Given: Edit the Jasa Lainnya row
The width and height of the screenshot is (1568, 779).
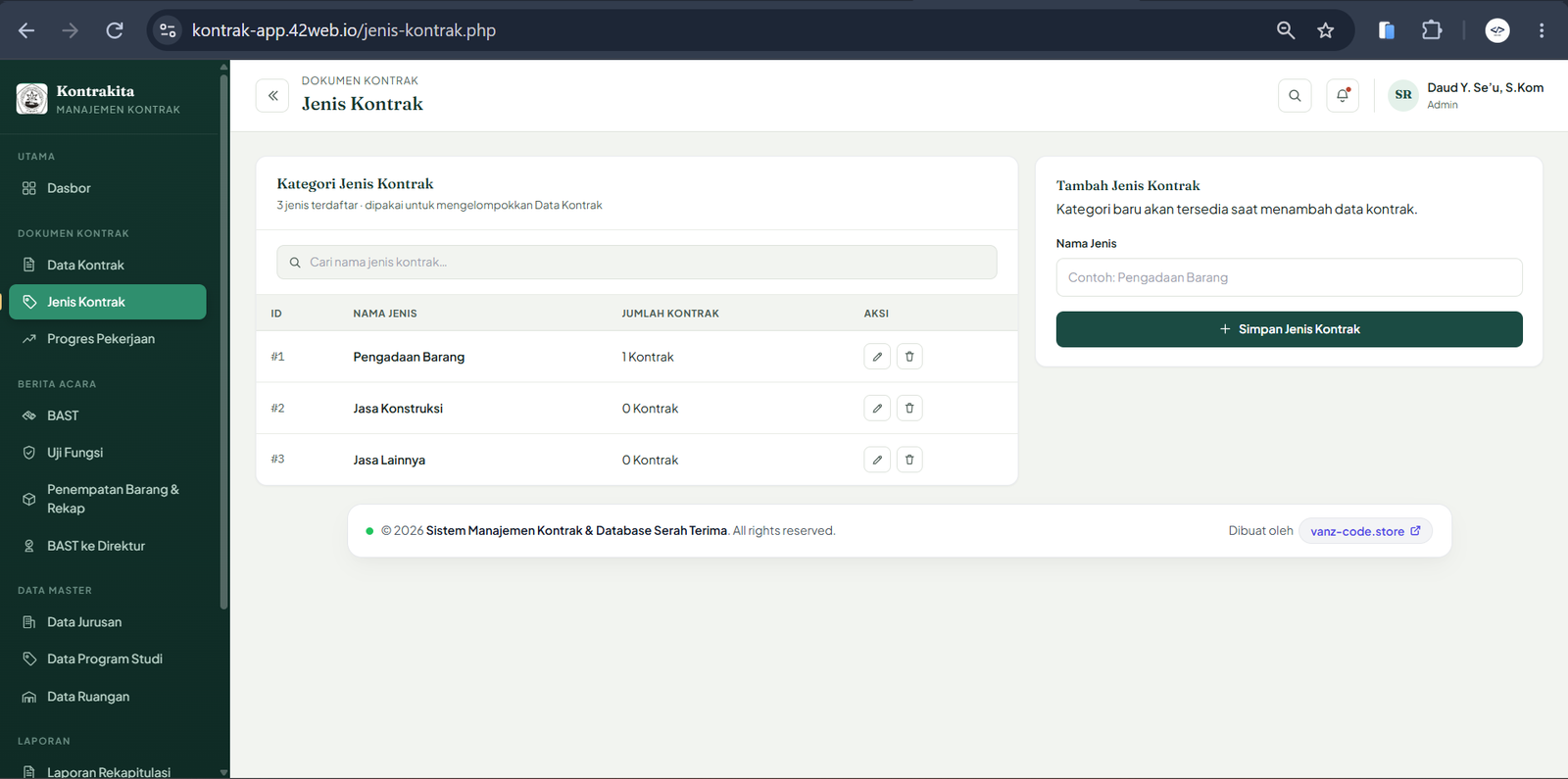Looking at the screenshot, I should pos(877,460).
